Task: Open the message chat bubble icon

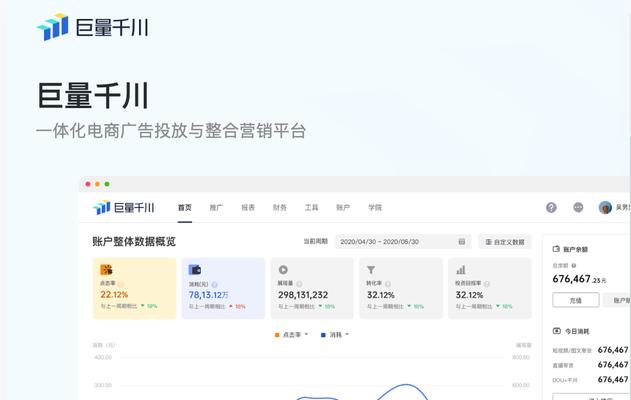Action: tap(578, 207)
